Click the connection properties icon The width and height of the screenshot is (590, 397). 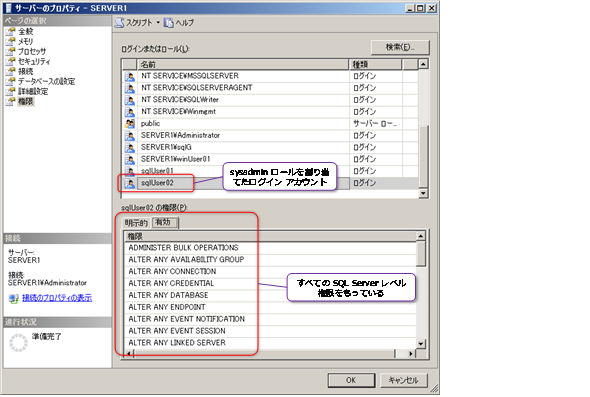(x=14, y=299)
